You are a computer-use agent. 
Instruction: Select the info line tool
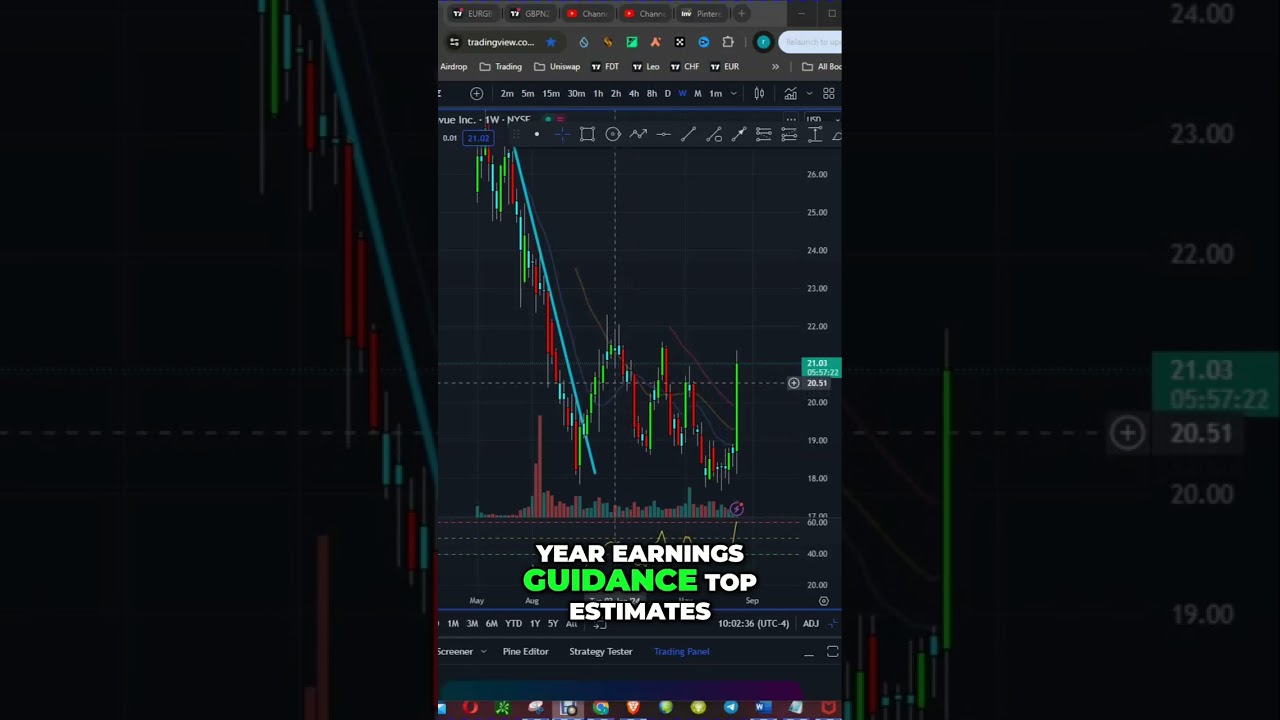pos(714,135)
